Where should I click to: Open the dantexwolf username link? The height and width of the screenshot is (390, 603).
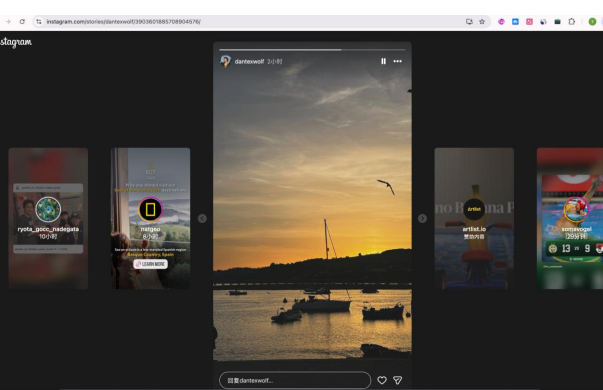[249, 62]
